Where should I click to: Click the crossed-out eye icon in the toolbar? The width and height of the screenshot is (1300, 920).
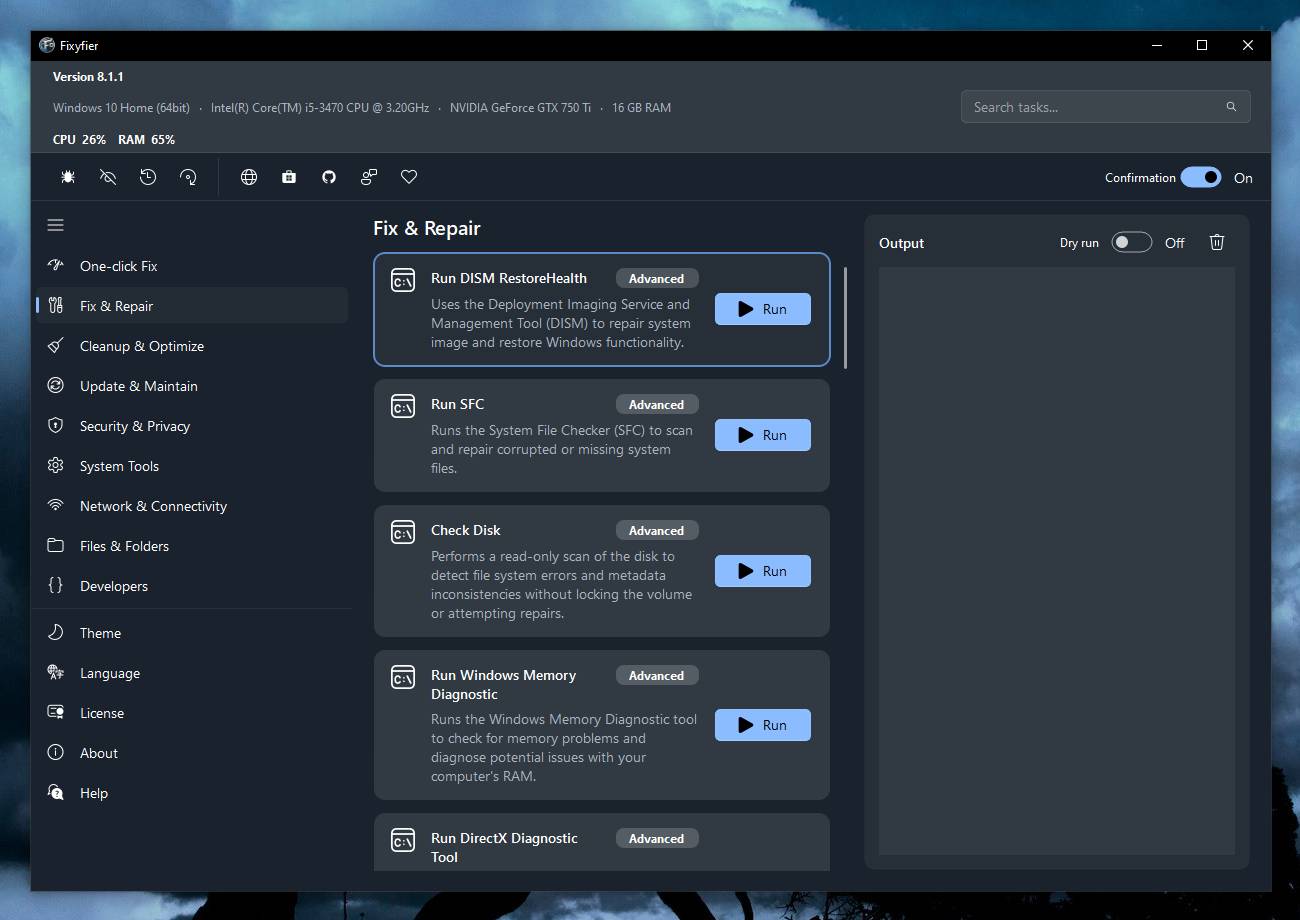(x=108, y=177)
